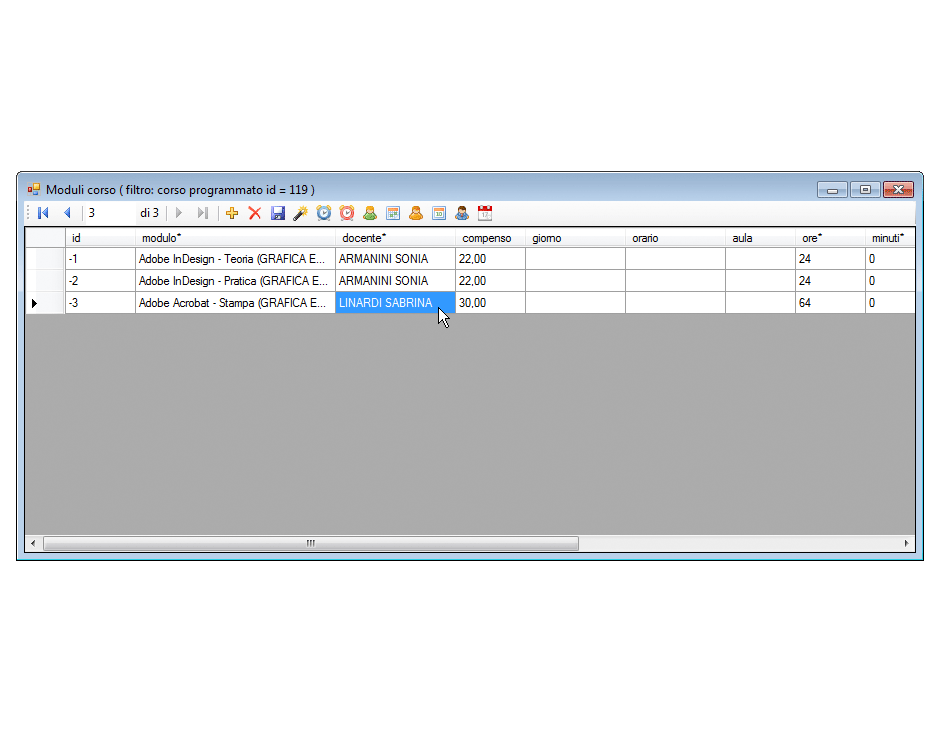940x732 pixels.
Task: Select compenso 22,00 in the Pratica row
Action: pyautogui.click(x=490, y=281)
